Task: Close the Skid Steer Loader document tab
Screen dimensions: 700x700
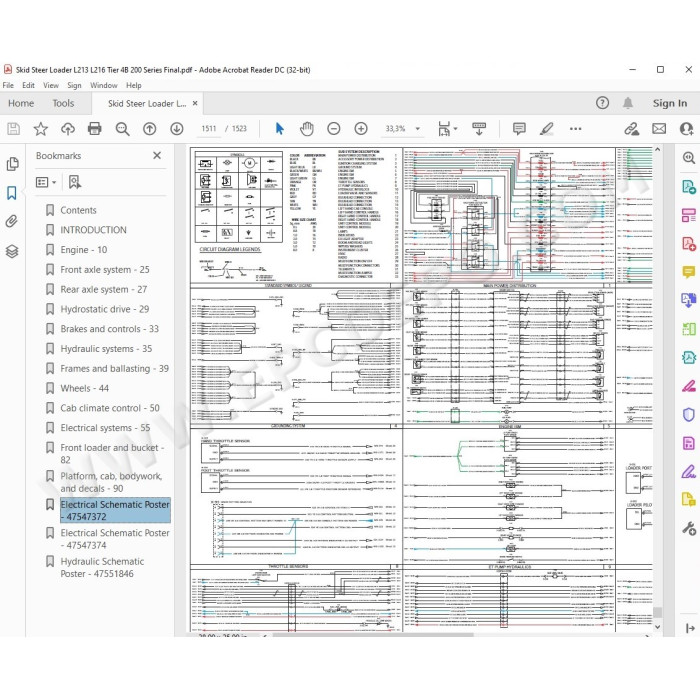Action: point(195,103)
